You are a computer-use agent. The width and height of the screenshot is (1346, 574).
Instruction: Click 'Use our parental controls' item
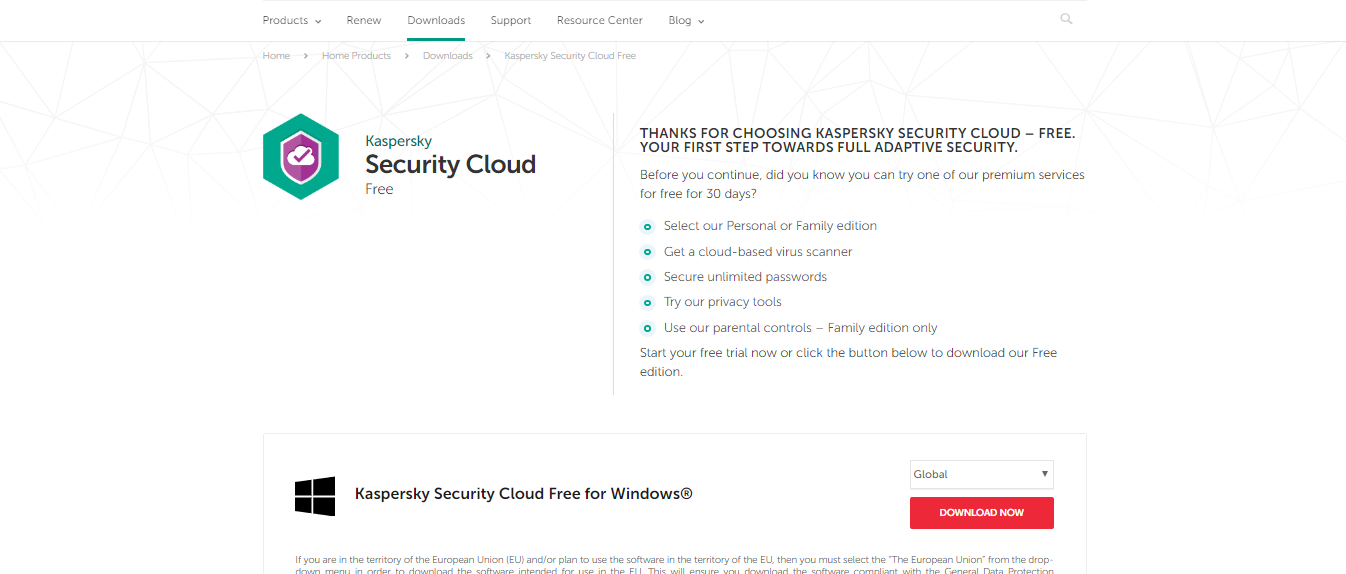(x=801, y=328)
